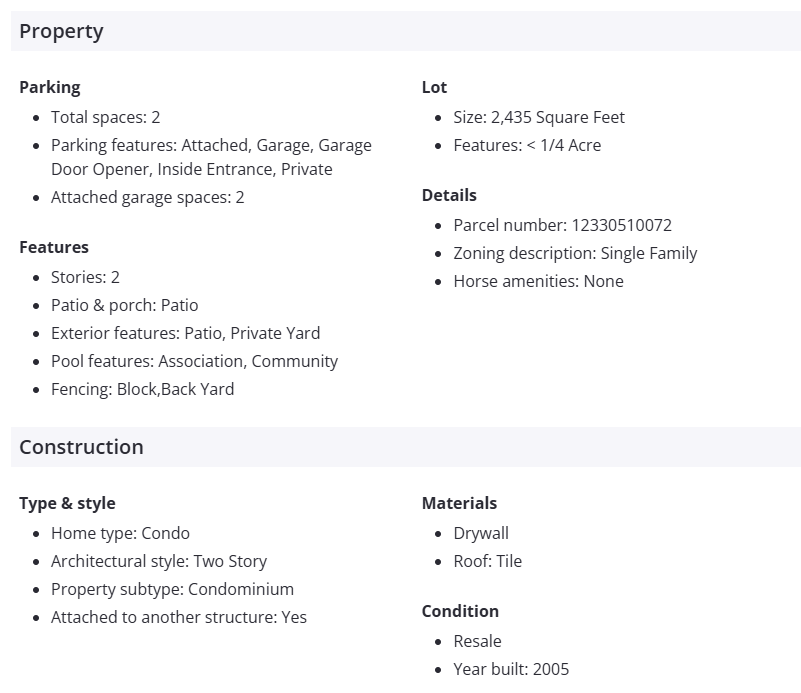Click the Horse amenities: None item
This screenshot has height=693, width=801.
[x=538, y=281]
